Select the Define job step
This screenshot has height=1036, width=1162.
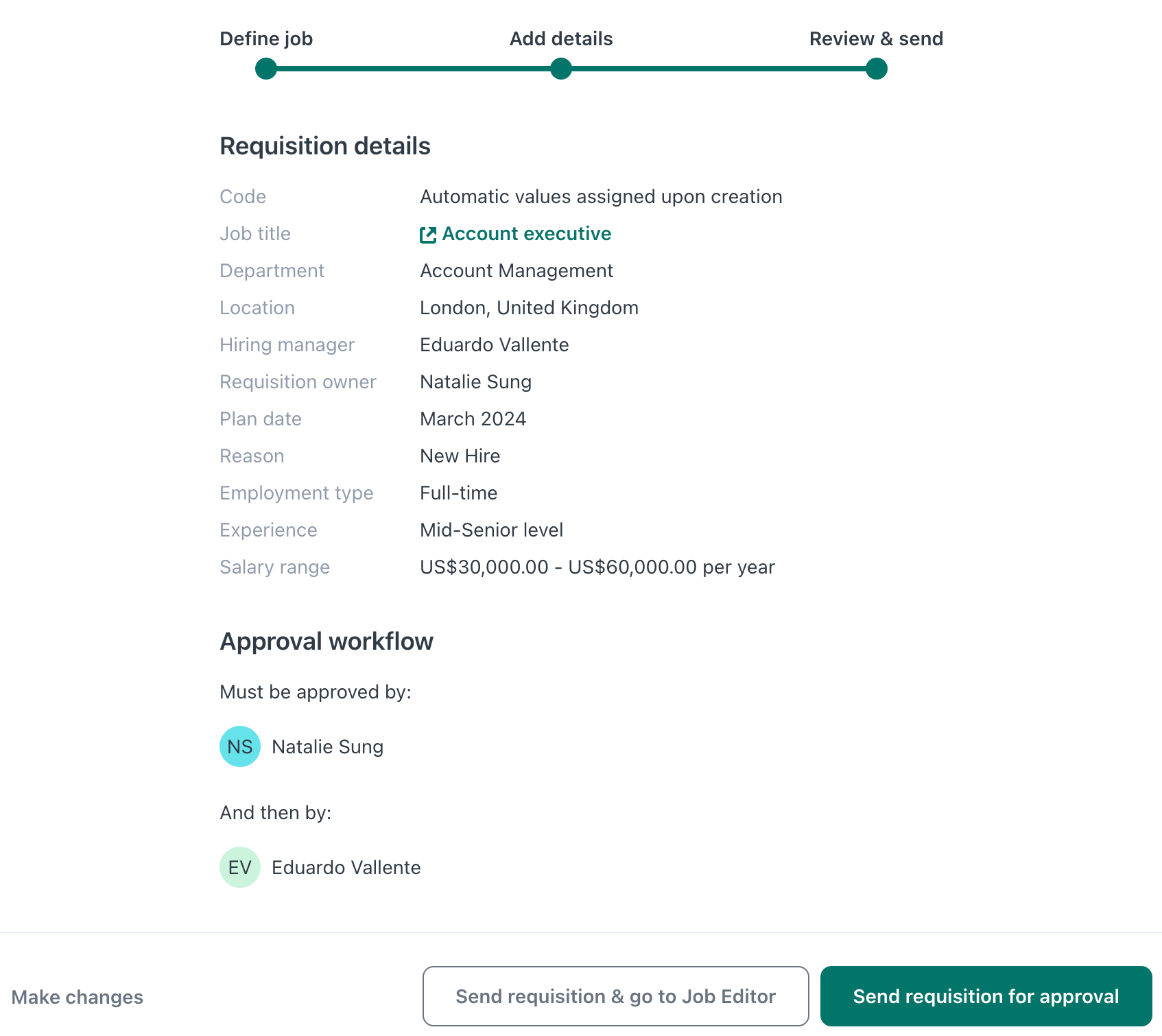266,39
